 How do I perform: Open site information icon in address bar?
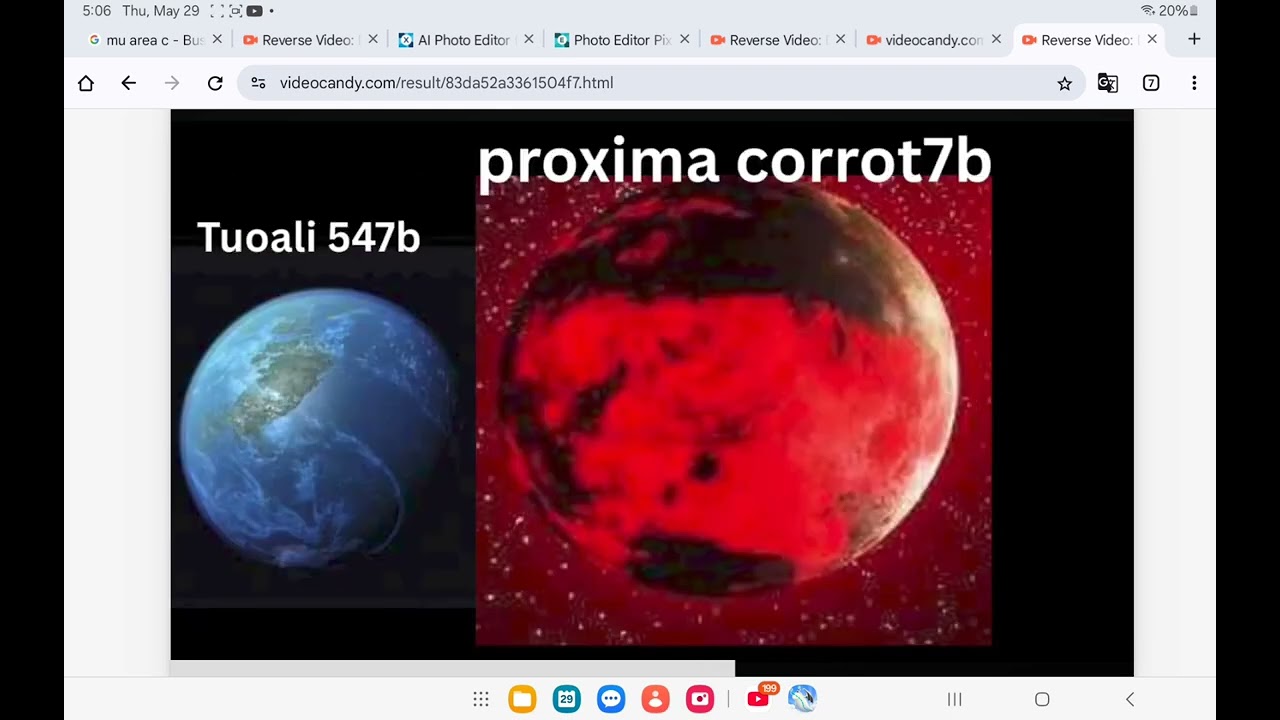[258, 83]
